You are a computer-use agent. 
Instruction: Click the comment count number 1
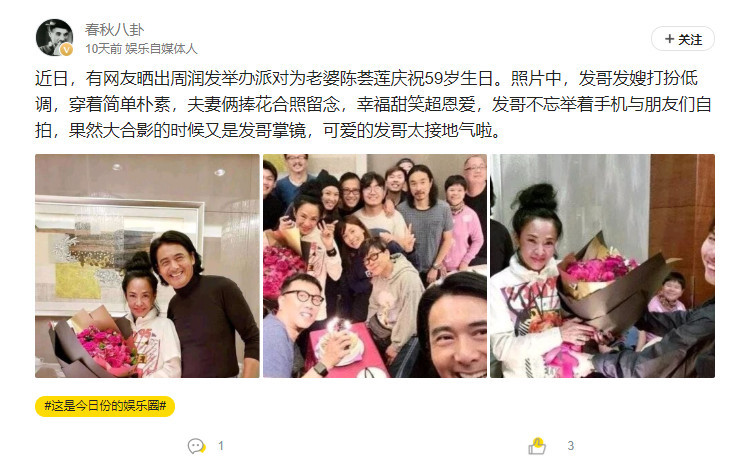click(x=221, y=446)
